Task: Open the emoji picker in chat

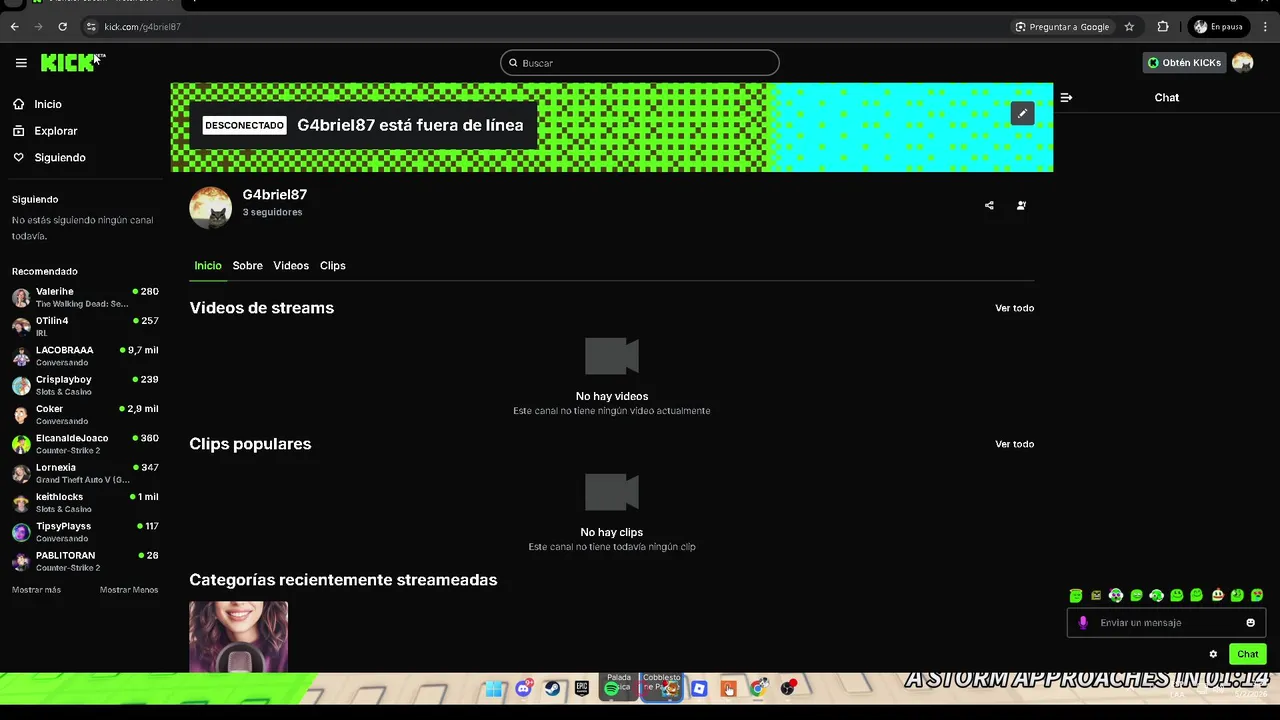Action: 1250,622
